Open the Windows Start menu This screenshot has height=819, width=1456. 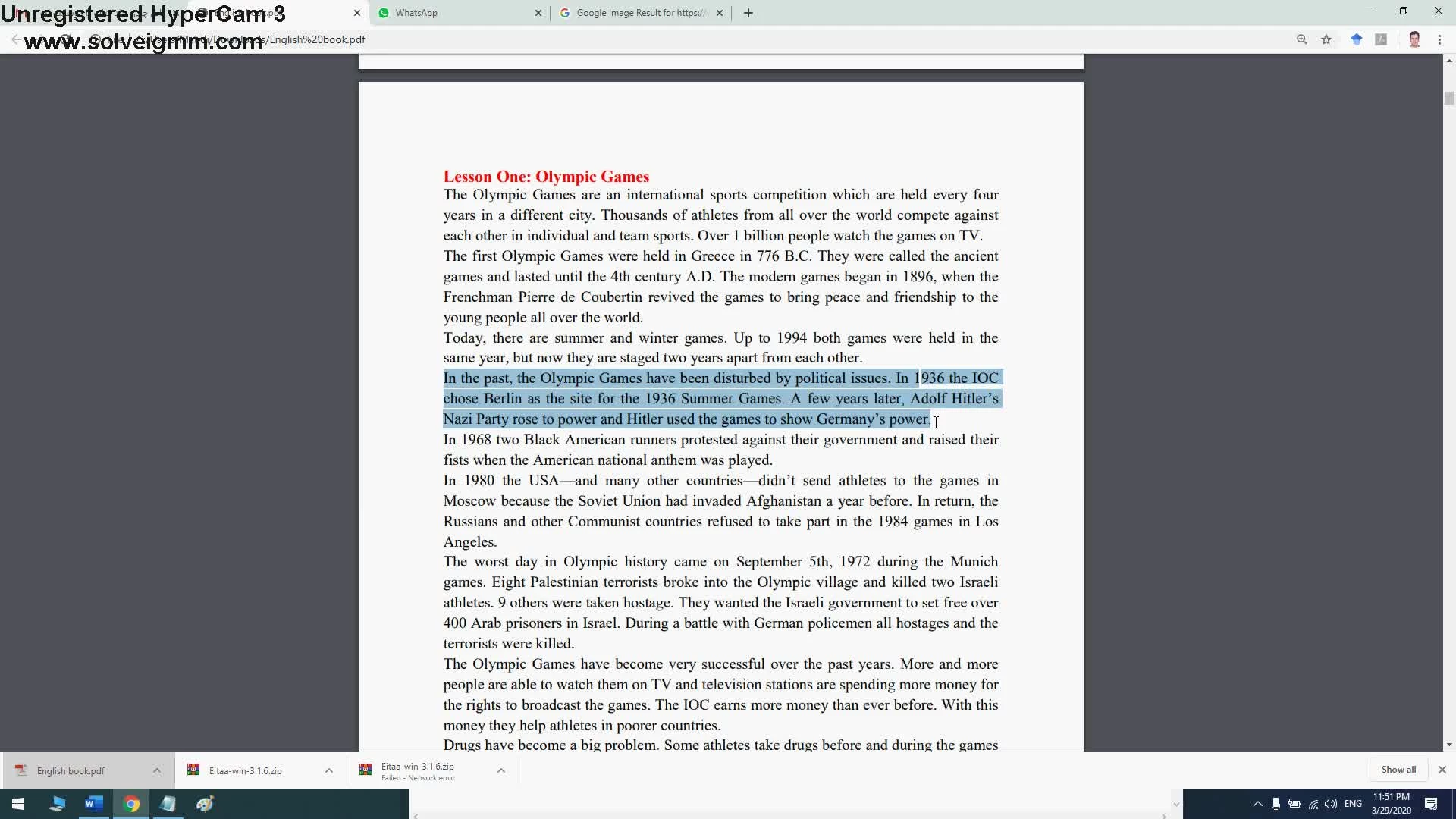(18, 804)
